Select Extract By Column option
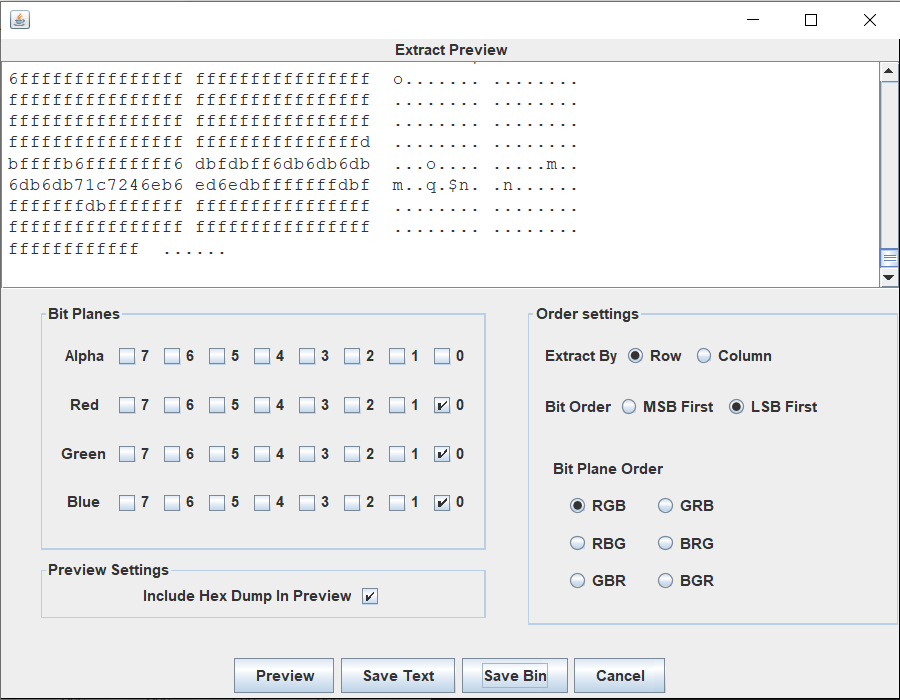 tap(704, 356)
